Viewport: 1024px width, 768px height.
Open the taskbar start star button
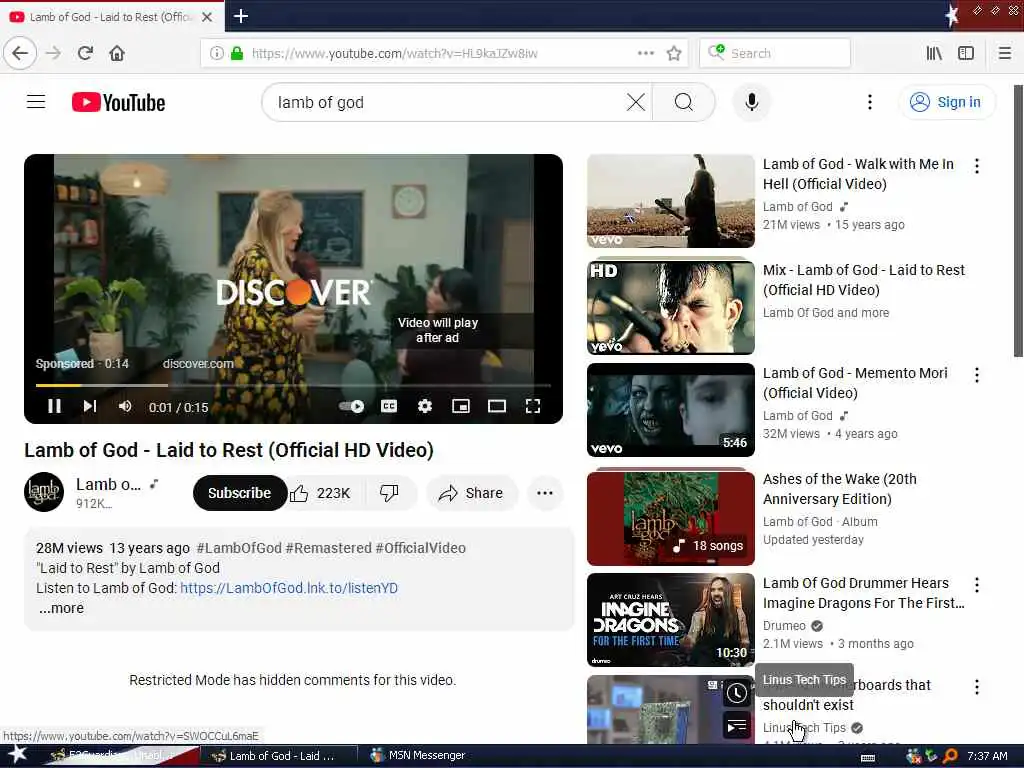tap(17, 755)
